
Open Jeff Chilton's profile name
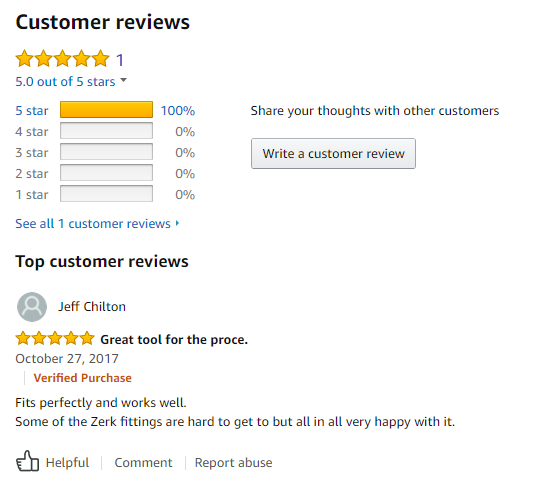pos(92,306)
